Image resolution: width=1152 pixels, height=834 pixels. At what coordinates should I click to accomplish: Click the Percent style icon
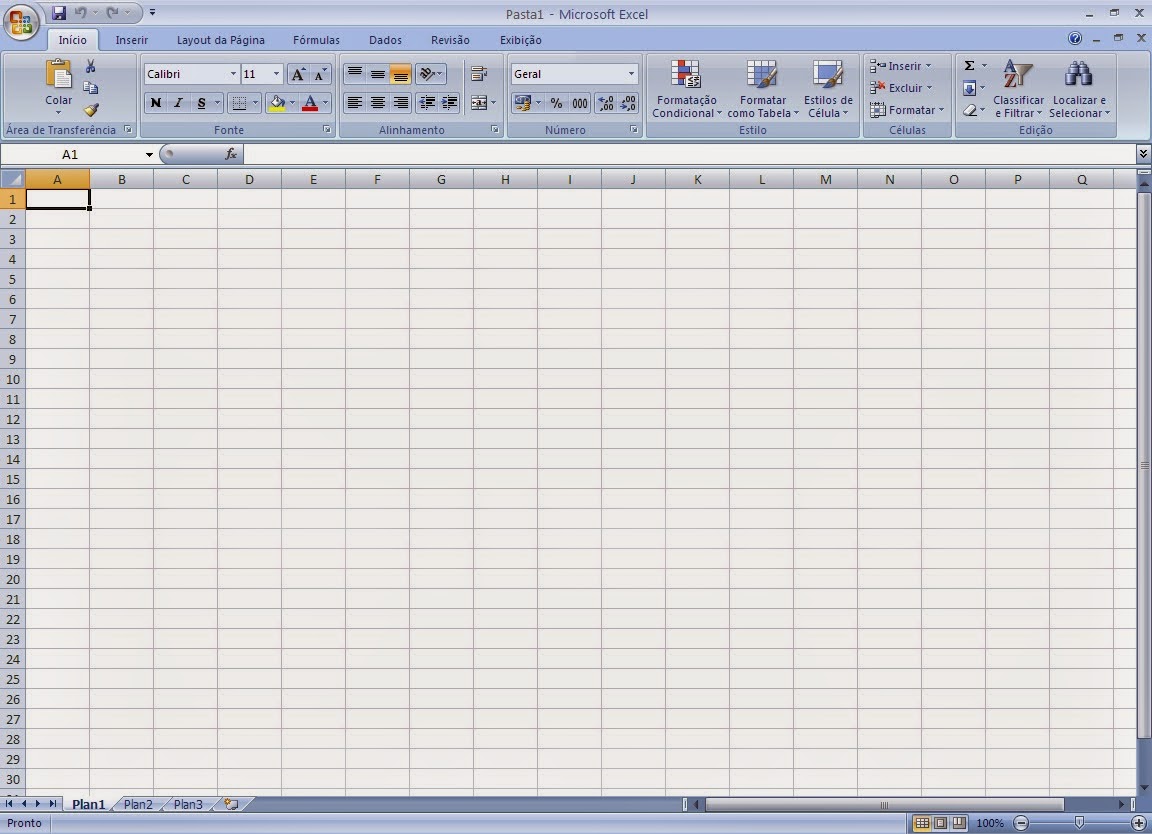point(557,103)
